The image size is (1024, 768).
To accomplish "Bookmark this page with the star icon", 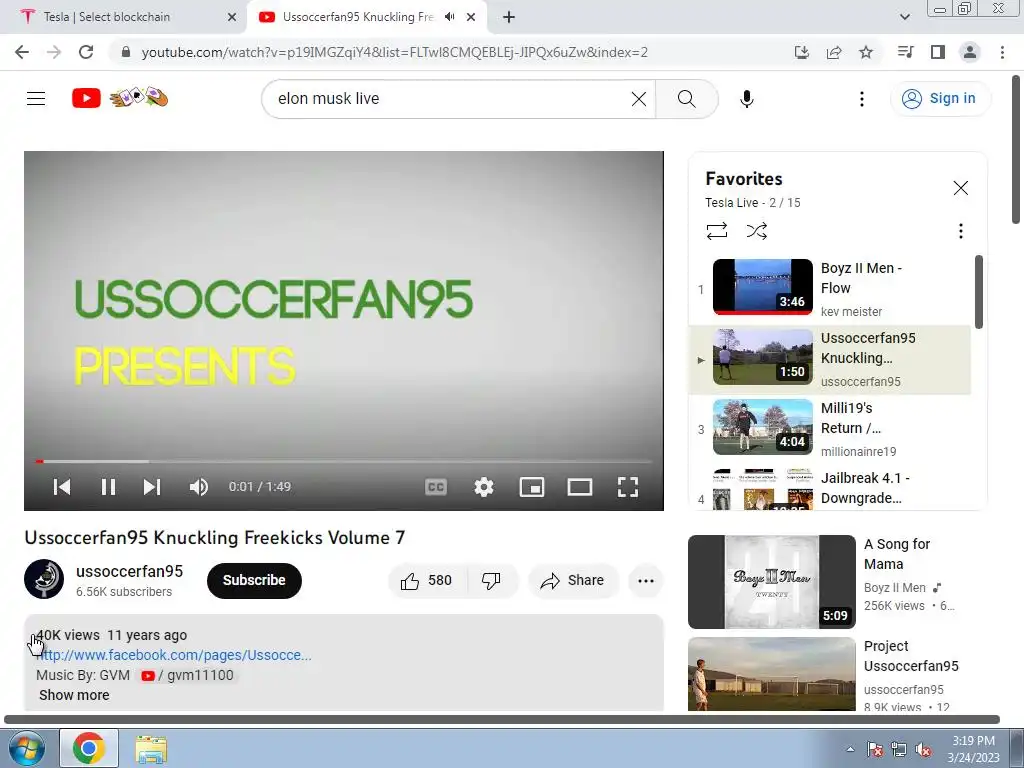I will (866, 52).
